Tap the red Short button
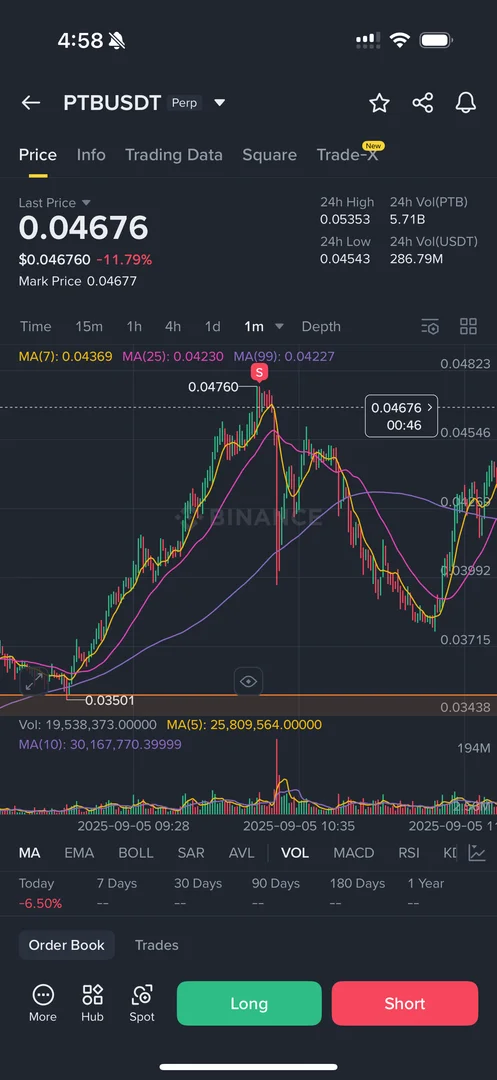Image resolution: width=497 pixels, height=1080 pixels. [x=405, y=1004]
